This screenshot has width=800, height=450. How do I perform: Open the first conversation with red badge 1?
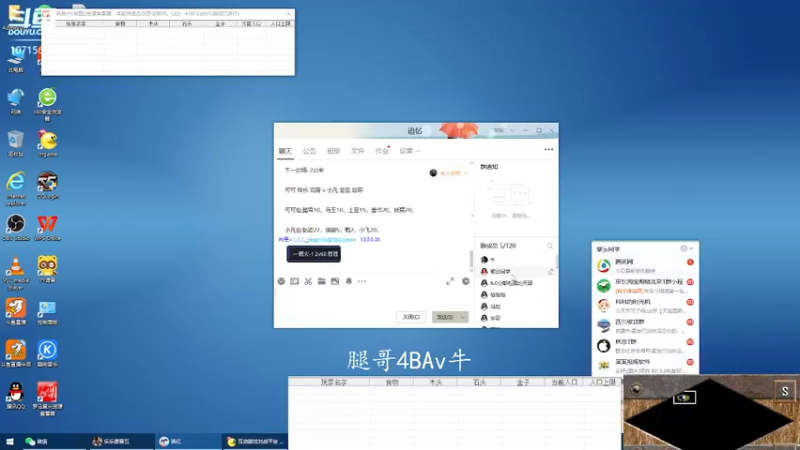645,266
